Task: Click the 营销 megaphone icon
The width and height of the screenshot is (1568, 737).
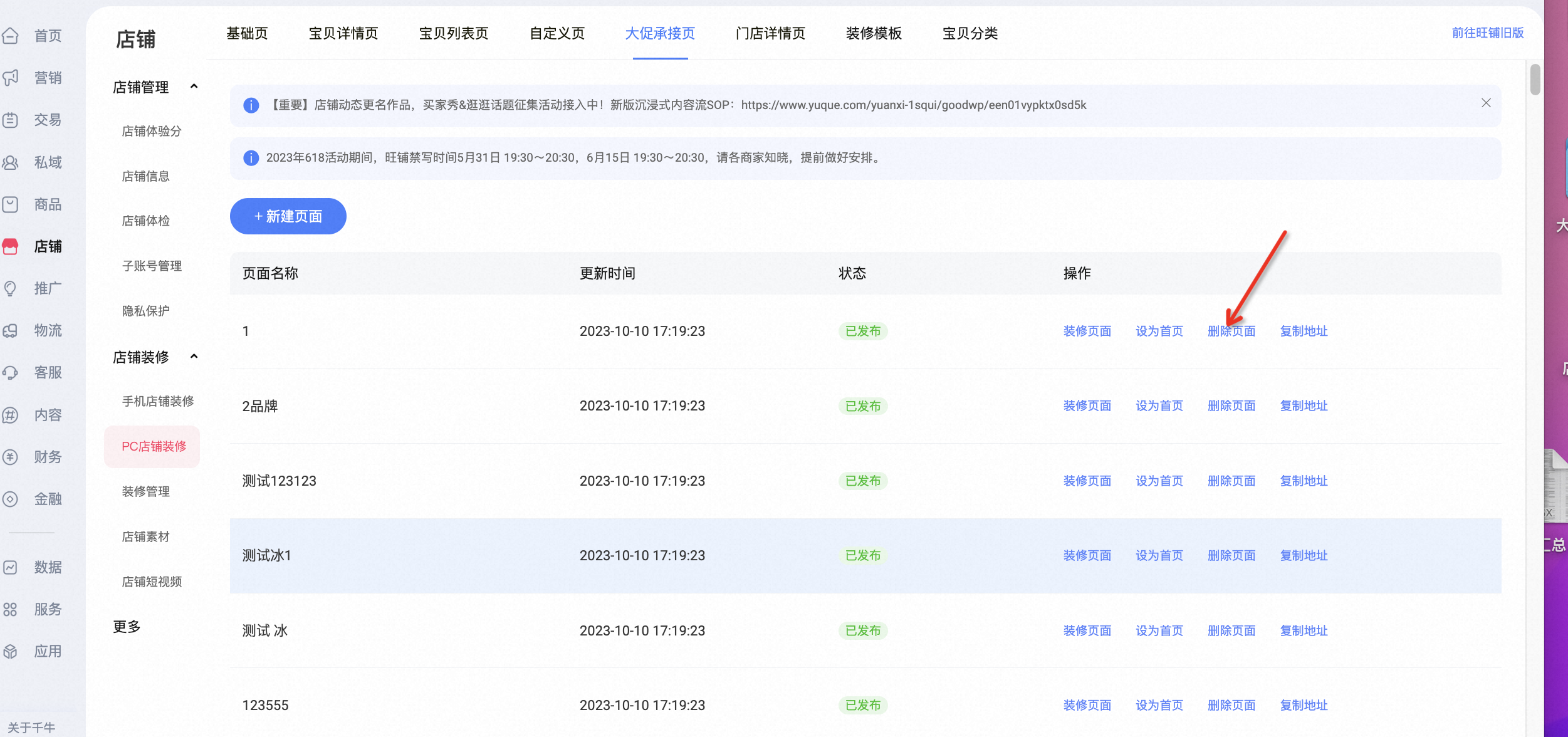Action: (11, 78)
